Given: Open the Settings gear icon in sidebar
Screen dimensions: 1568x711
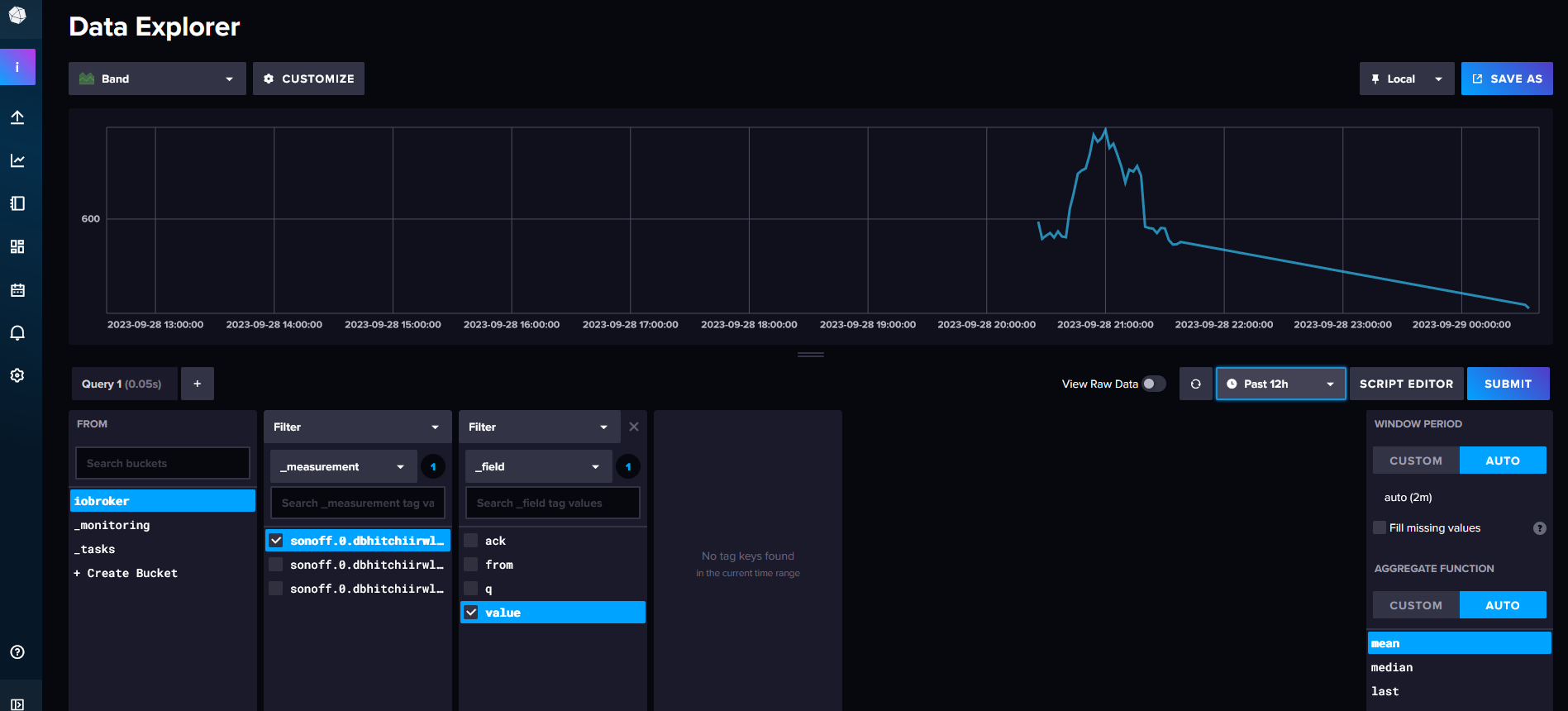Looking at the screenshot, I should click(17, 375).
